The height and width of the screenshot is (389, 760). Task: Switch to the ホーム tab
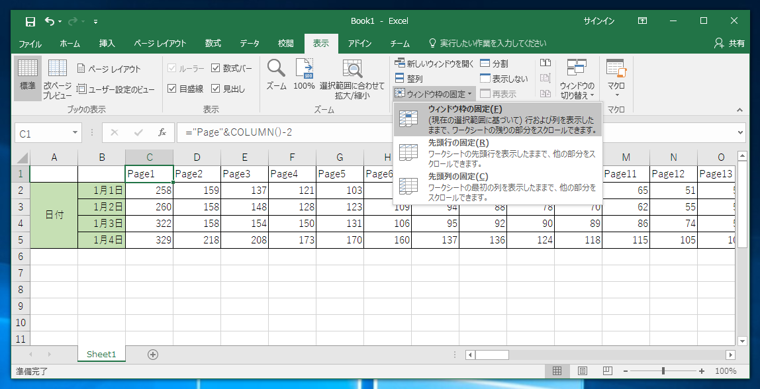click(70, 44)
